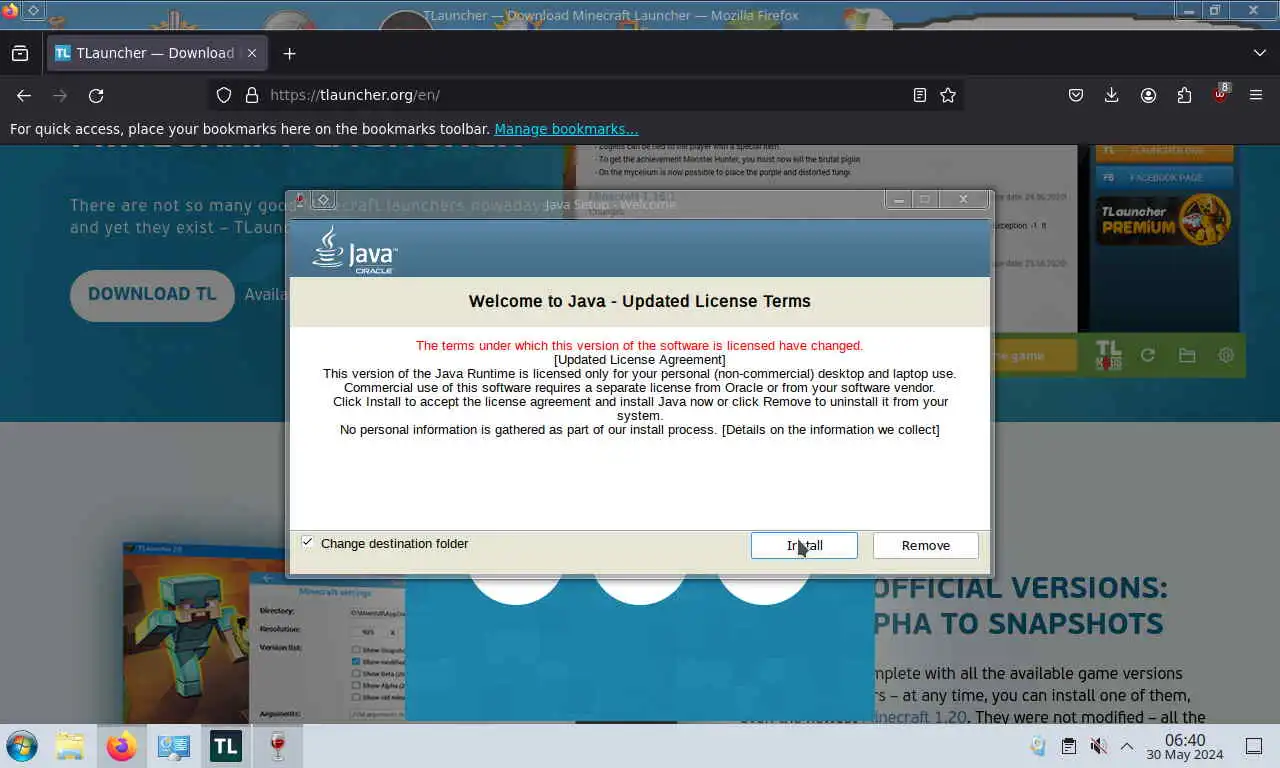Click Install in Java Setup dialog
This screenshot has width=1280, height=768.
(804, 545)
